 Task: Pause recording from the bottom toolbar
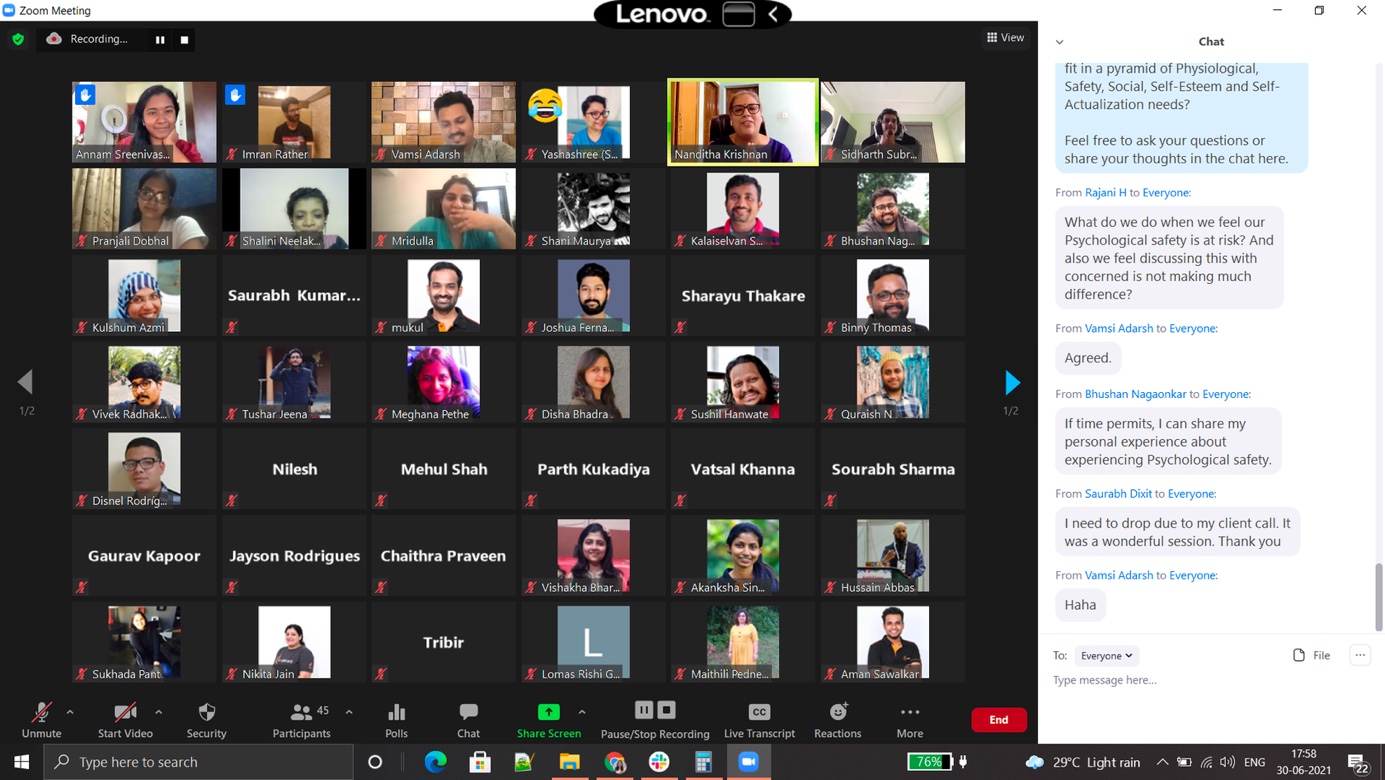click(x=644, y=710)
